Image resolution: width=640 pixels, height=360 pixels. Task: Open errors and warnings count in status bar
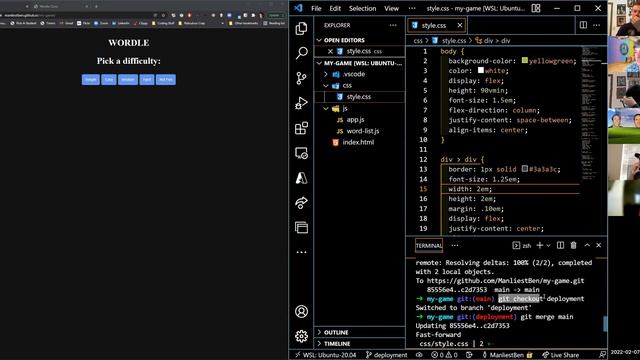[444, 355]
